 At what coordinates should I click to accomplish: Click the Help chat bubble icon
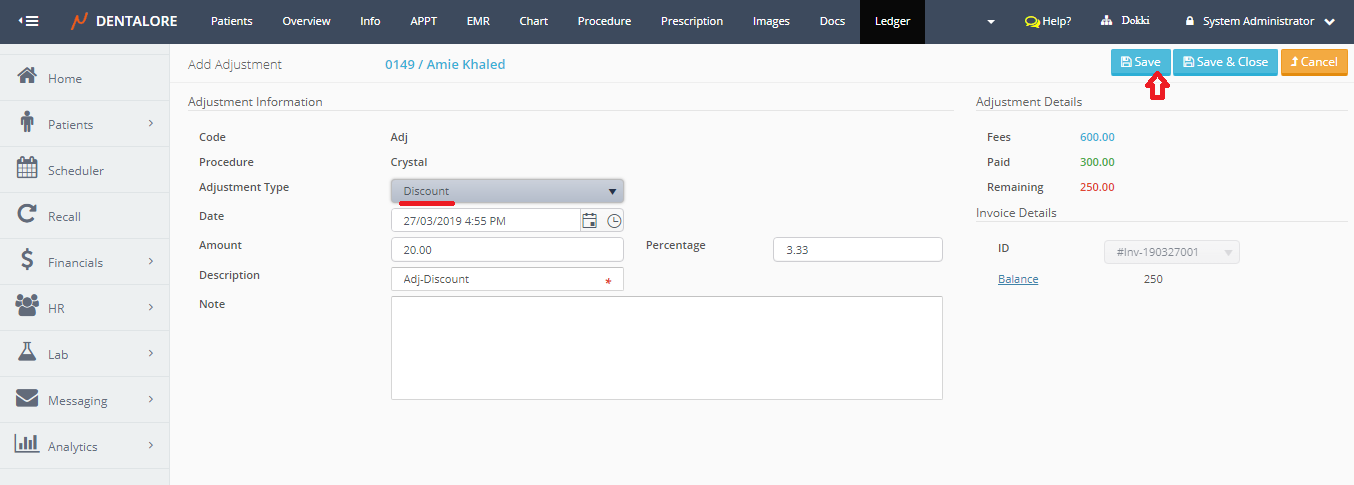tap(1032, 21)
